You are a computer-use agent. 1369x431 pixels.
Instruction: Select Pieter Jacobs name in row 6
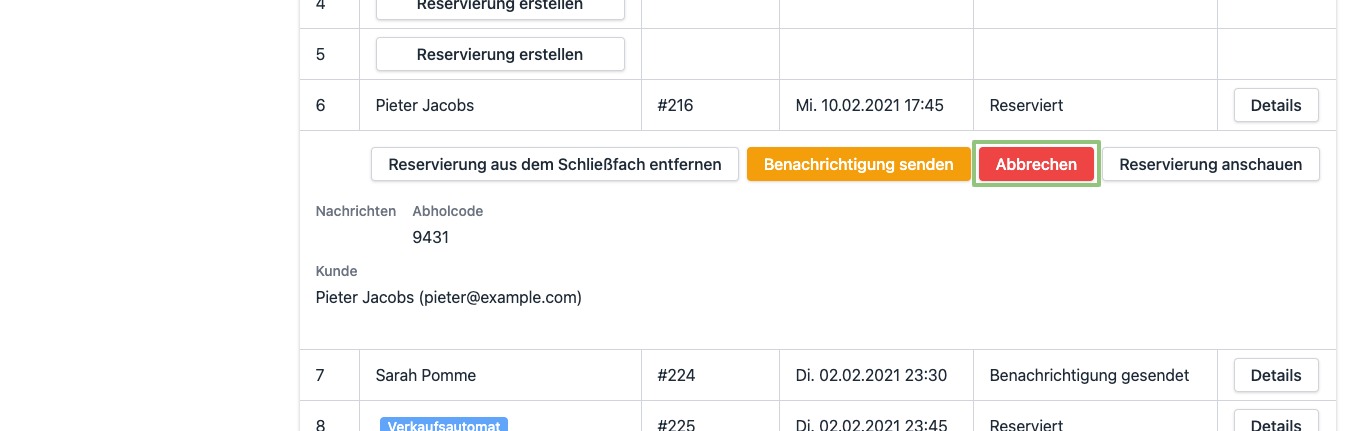(424, 105)
